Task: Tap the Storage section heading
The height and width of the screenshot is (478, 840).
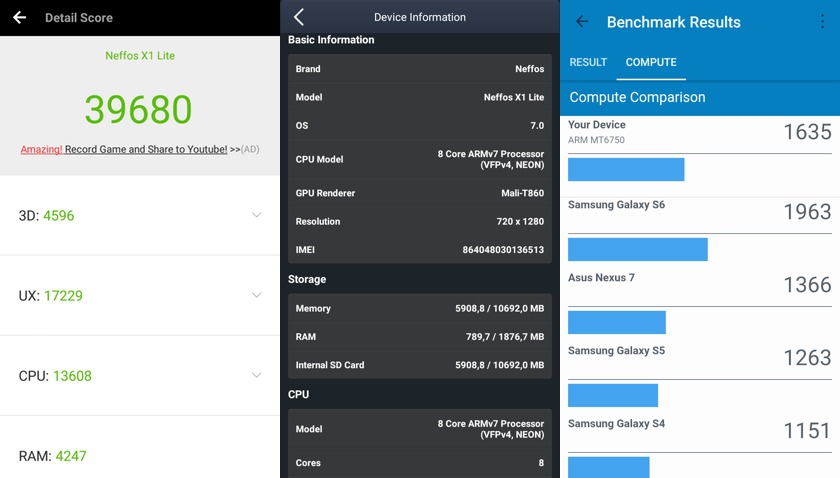Action: click(307, 279)
